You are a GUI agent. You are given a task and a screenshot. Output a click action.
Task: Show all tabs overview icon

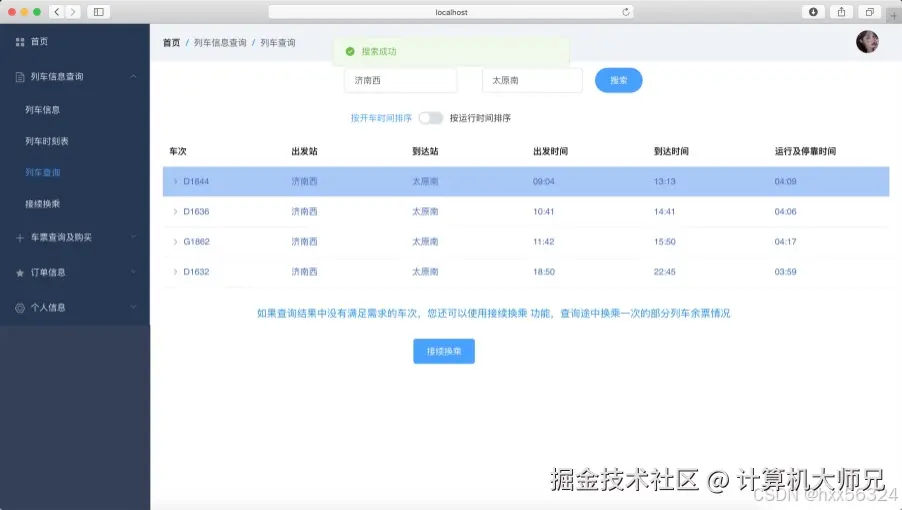[870, 11]
